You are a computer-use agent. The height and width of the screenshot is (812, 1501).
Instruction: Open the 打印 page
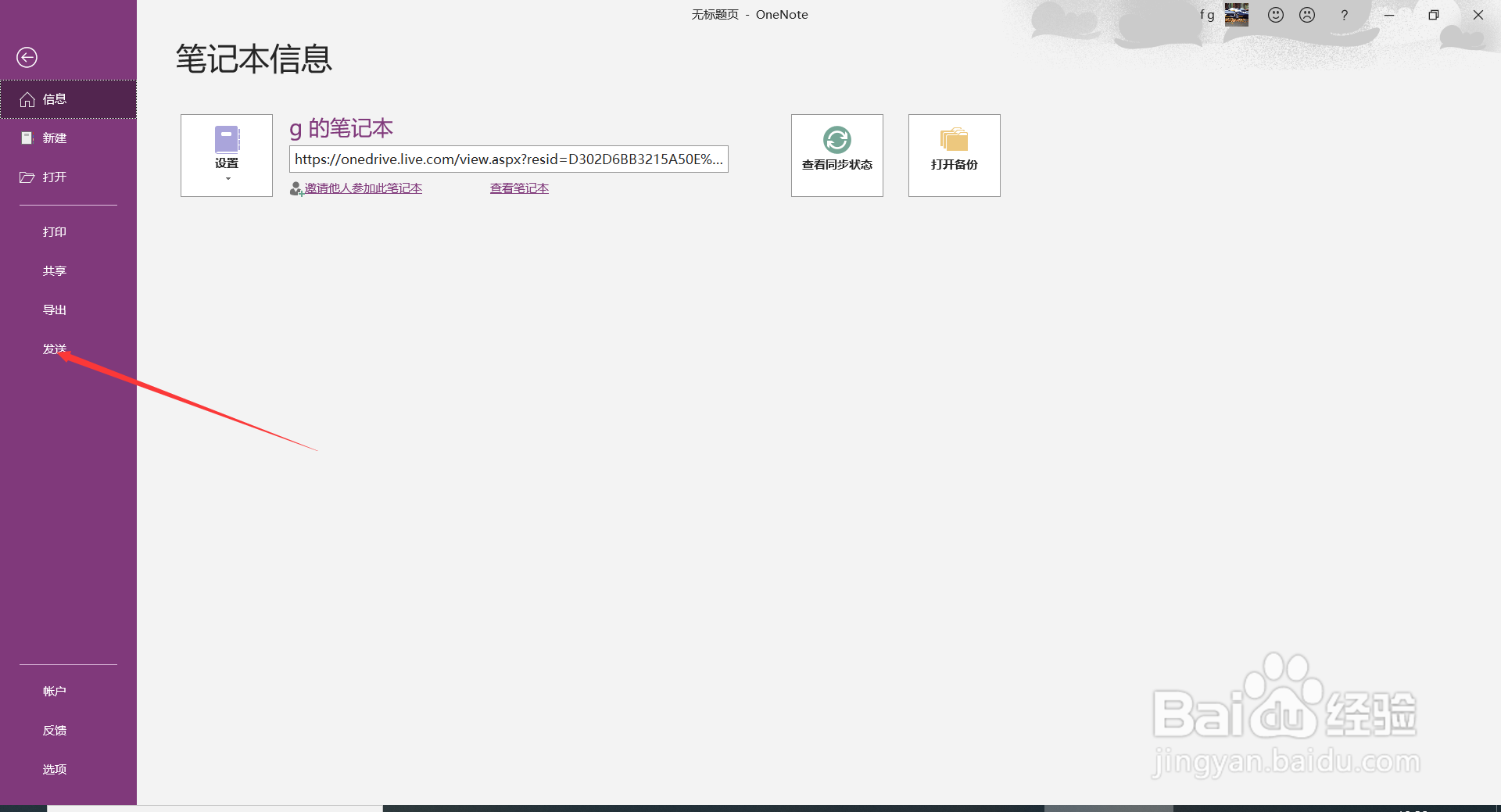coord(68,232)
